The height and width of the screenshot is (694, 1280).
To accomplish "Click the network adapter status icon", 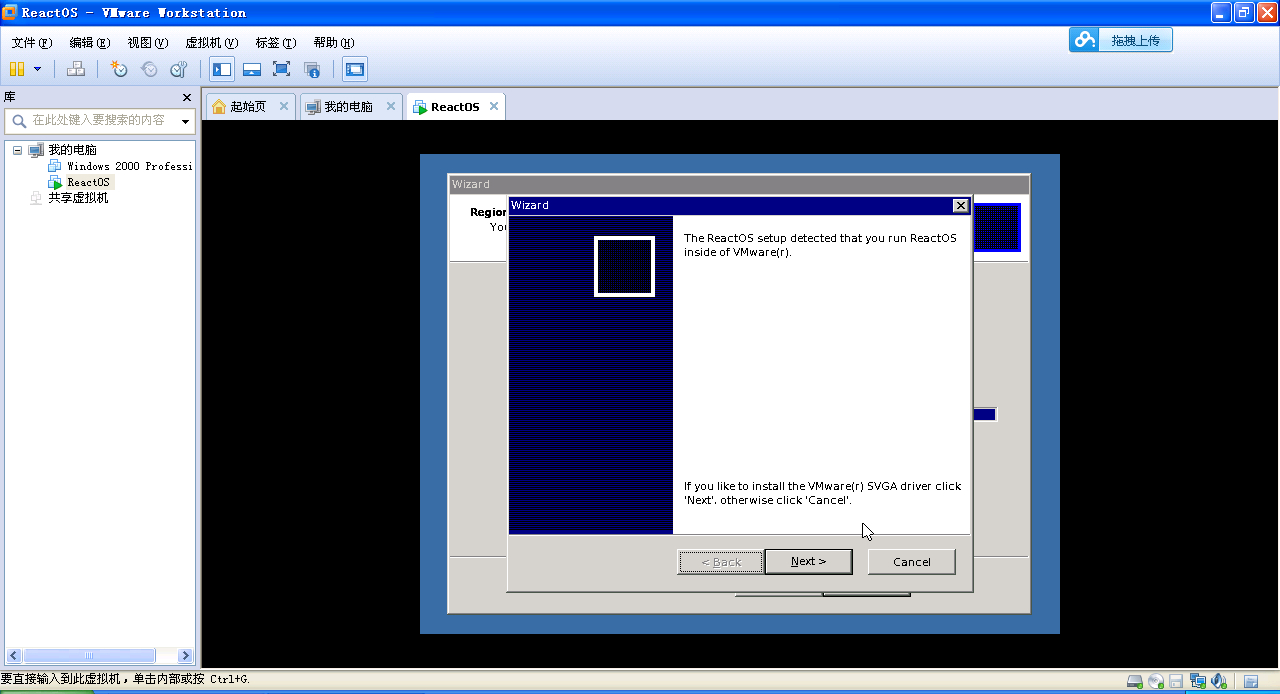I will click(1198, 681).
